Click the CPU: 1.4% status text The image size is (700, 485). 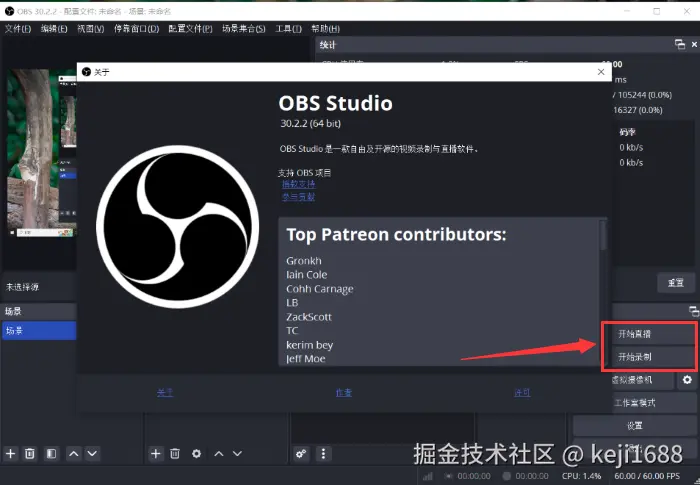[x=581, y=476]
